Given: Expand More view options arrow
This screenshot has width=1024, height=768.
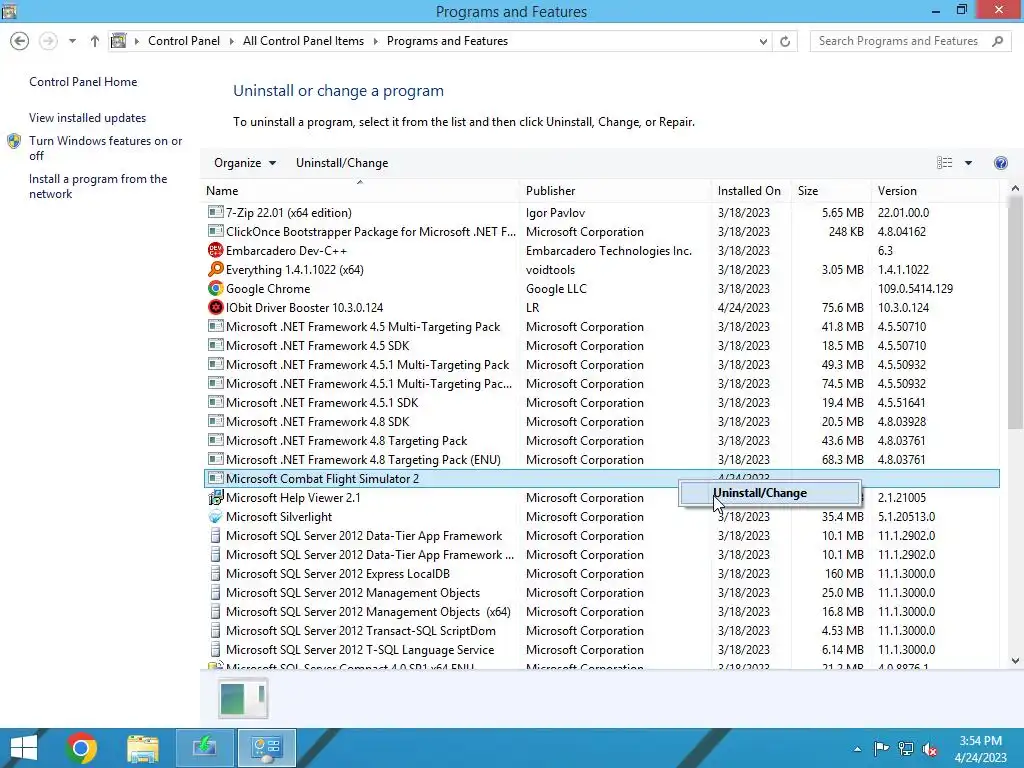Looking at the screenshot, I should pyautogui.click(x=968, y=163).
